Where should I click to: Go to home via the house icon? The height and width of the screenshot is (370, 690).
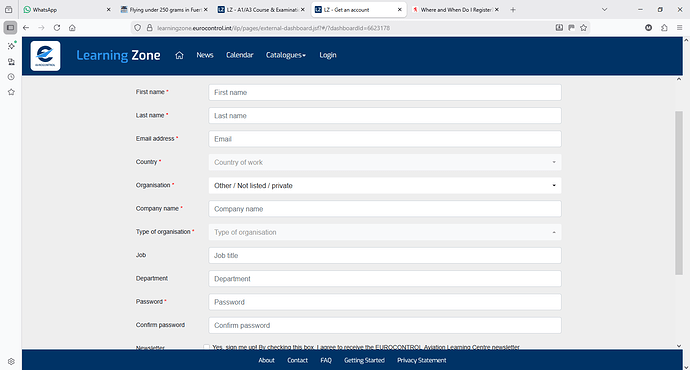(x=179, y=55)
